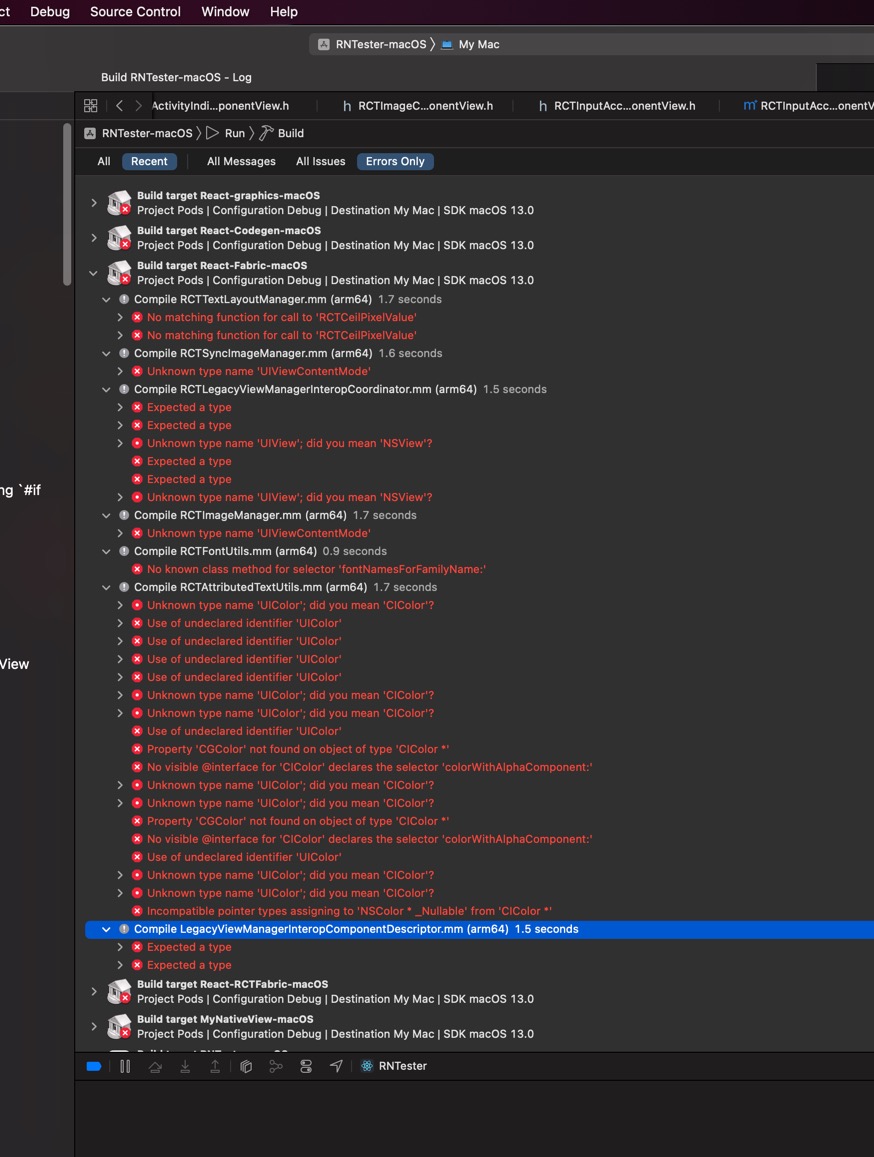The width and height of the screenshot is (874, 1157).
Task: Expand Build target React-Codegen-macOS
Action: (x=94, y=238)
